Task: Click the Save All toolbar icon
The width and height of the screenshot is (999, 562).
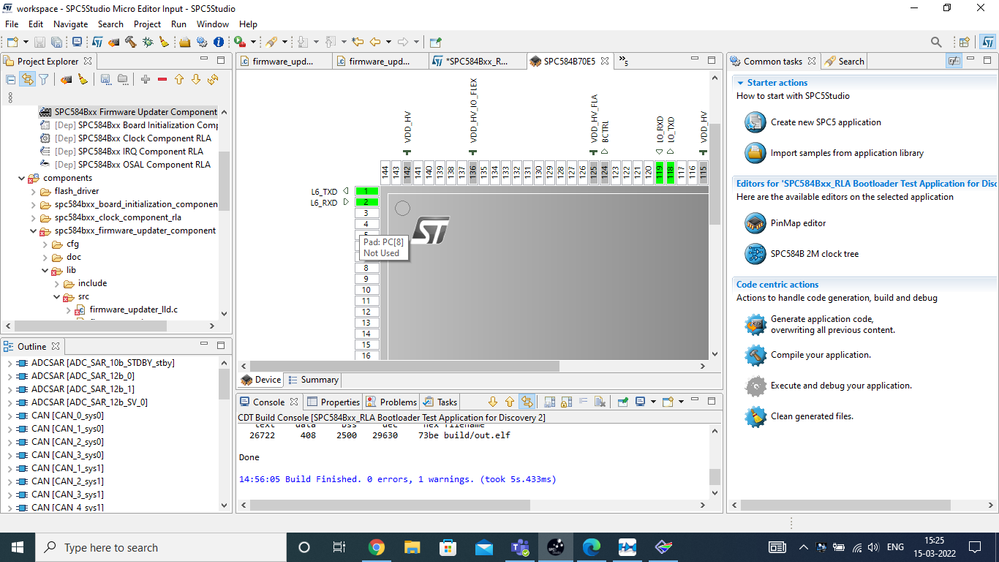Action: pyautogui.click(x=57, y=42)
